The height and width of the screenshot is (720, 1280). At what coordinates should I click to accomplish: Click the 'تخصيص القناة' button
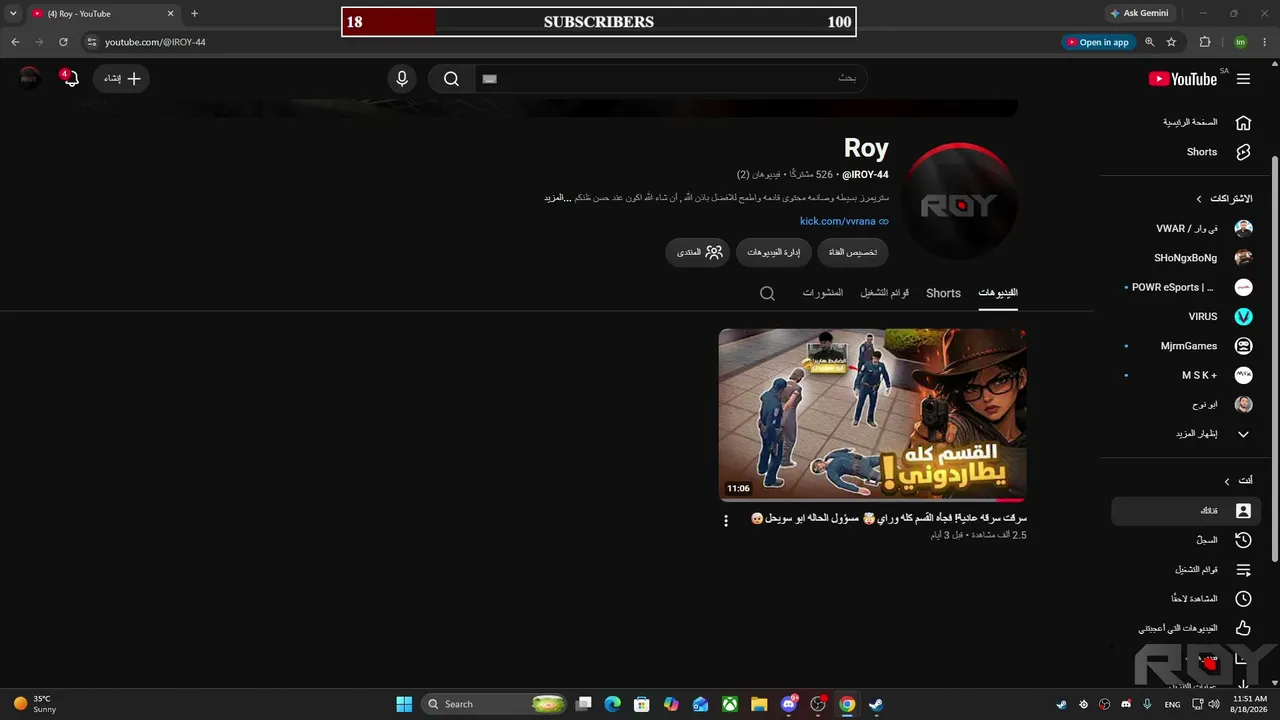point(853,252)
